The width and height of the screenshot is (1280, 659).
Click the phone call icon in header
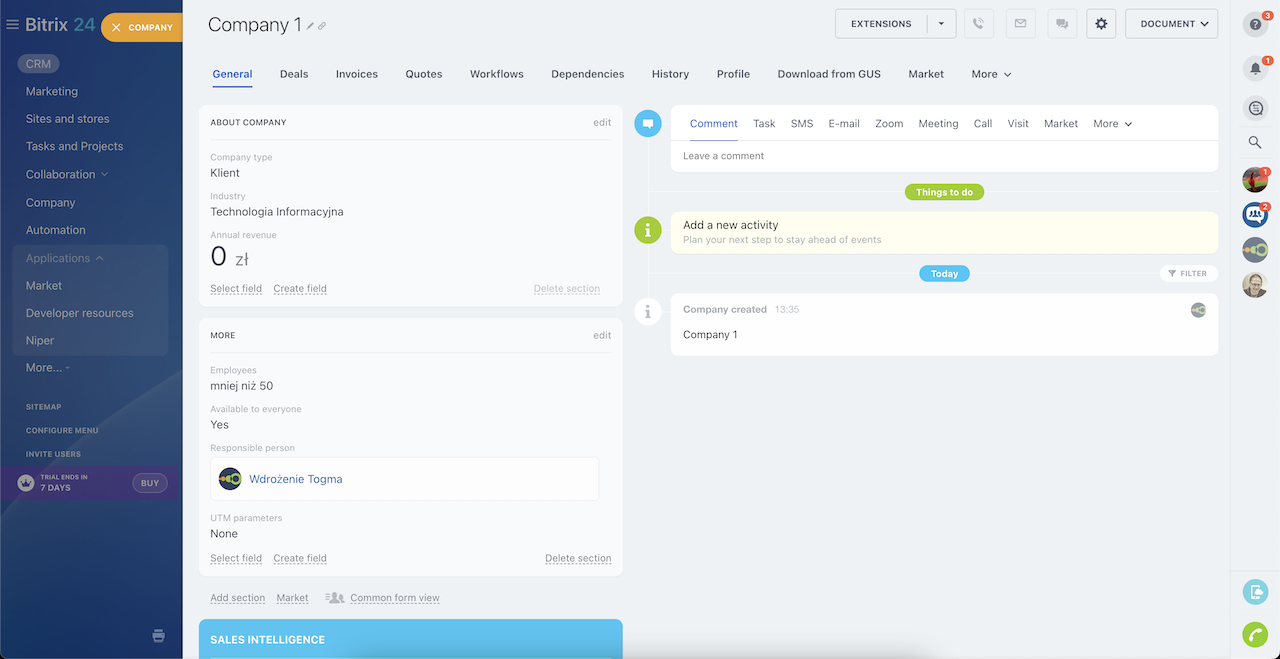[x=979, y=24]
